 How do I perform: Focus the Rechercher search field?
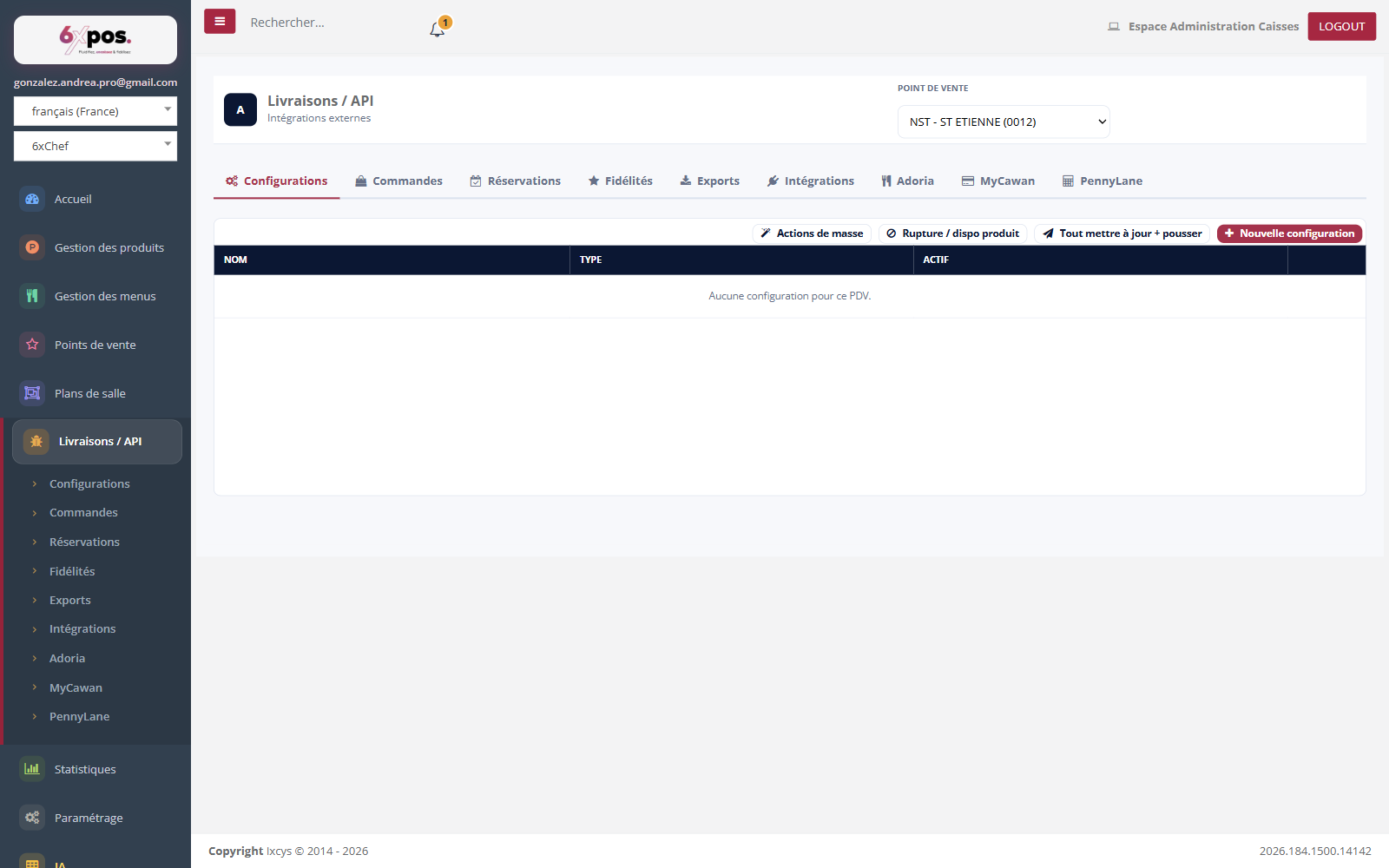point(330,23)
